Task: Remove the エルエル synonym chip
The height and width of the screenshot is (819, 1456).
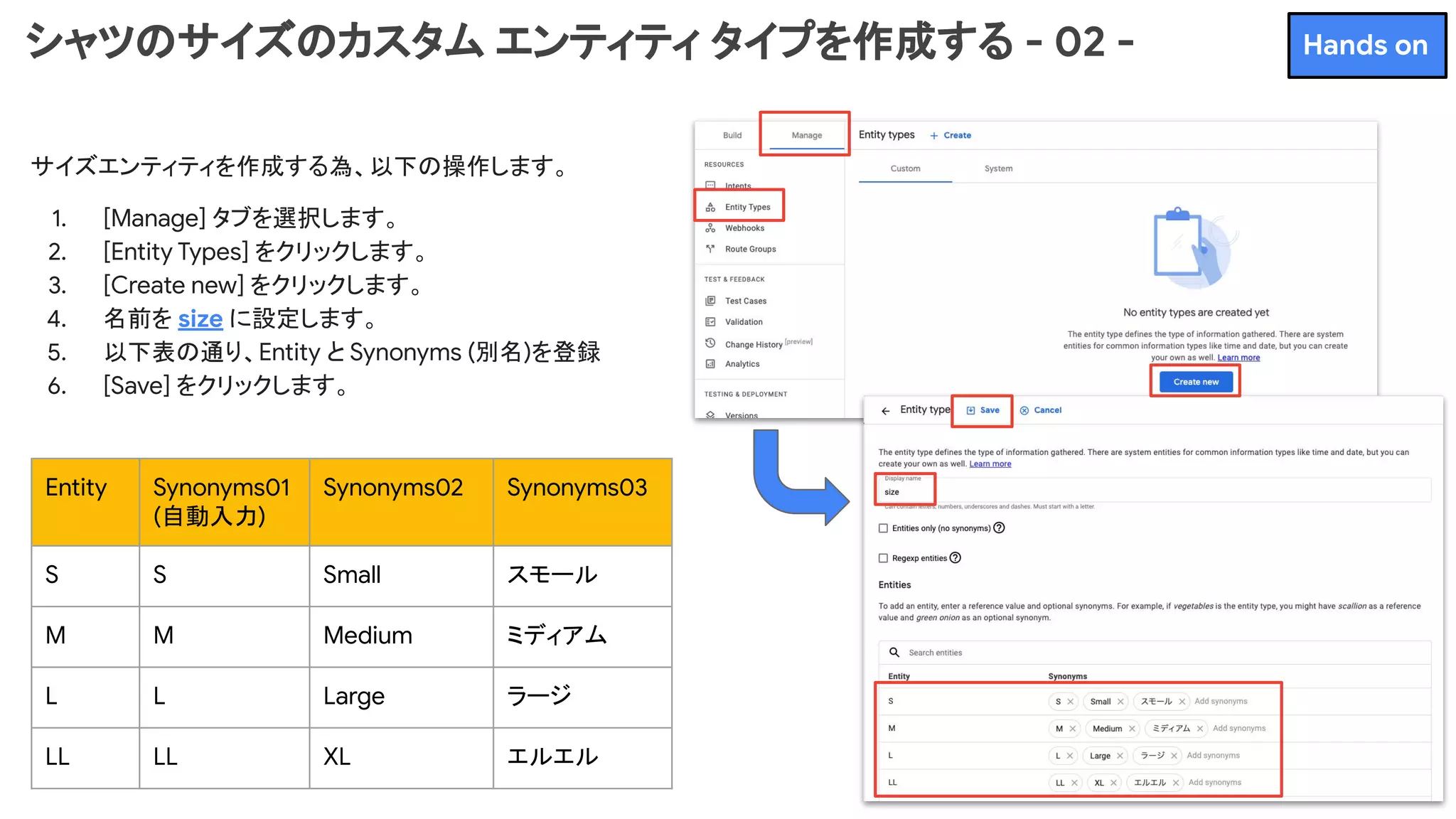Action: point(1176,783)
